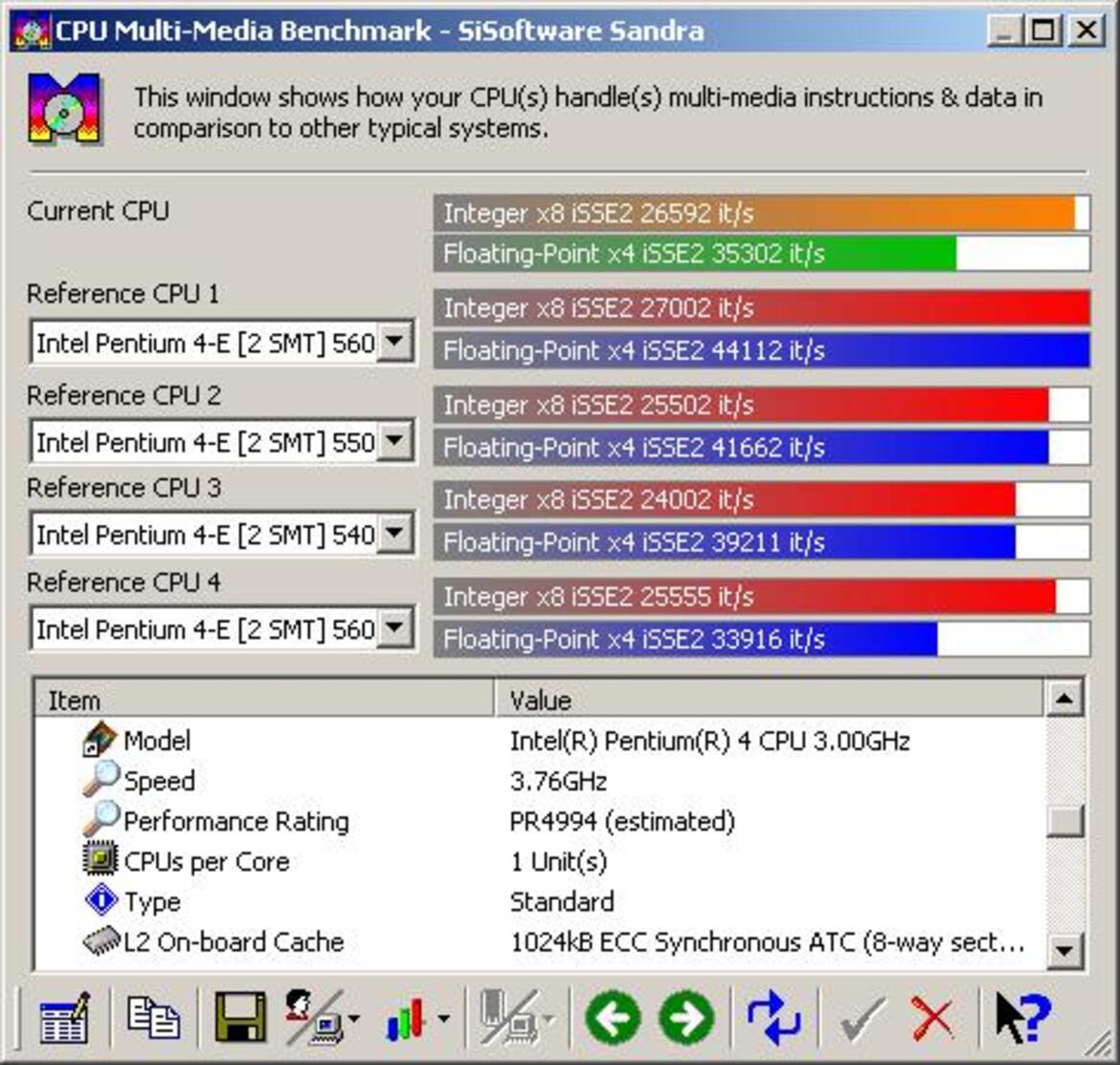Go forward with the green right arrow
Viewport: 1120px width, 1065px height.
pyautogui.click(x=686, y=1018)
